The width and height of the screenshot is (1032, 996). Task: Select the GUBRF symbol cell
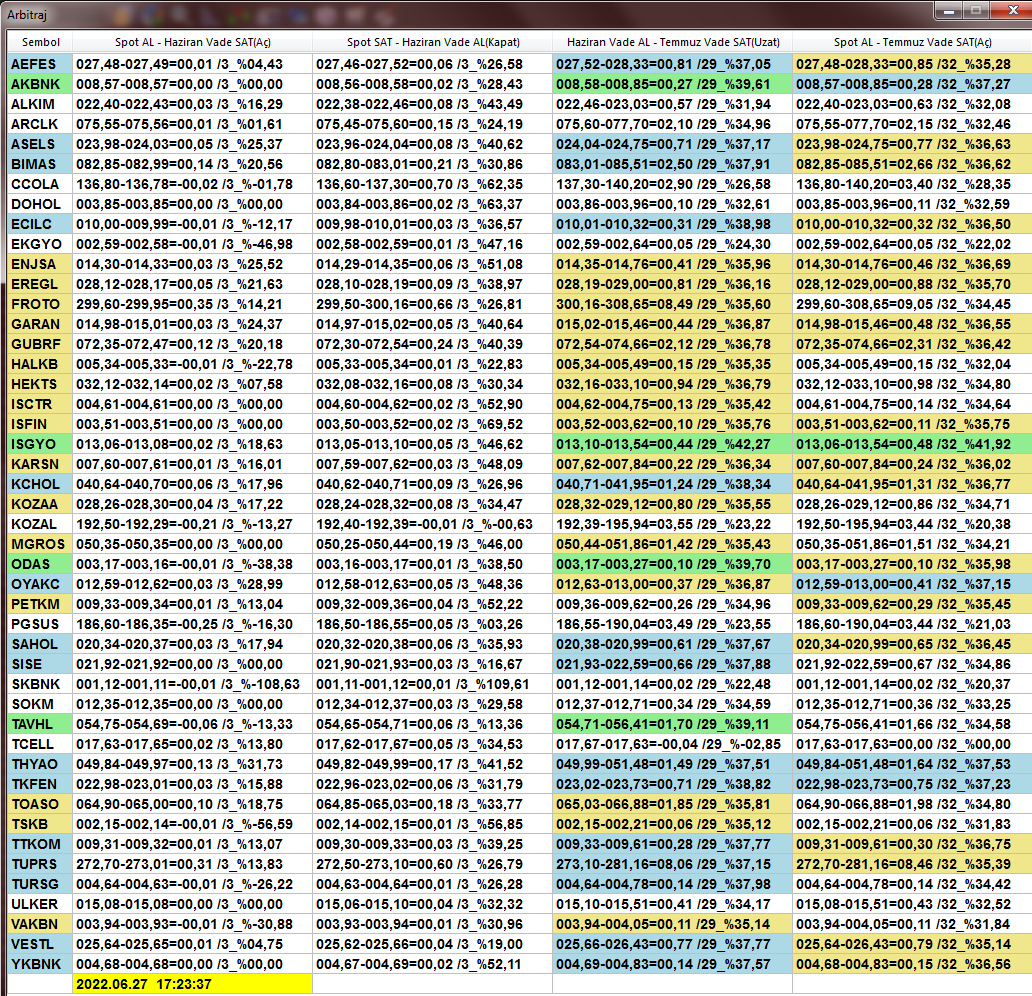click(x=39, y=344)
